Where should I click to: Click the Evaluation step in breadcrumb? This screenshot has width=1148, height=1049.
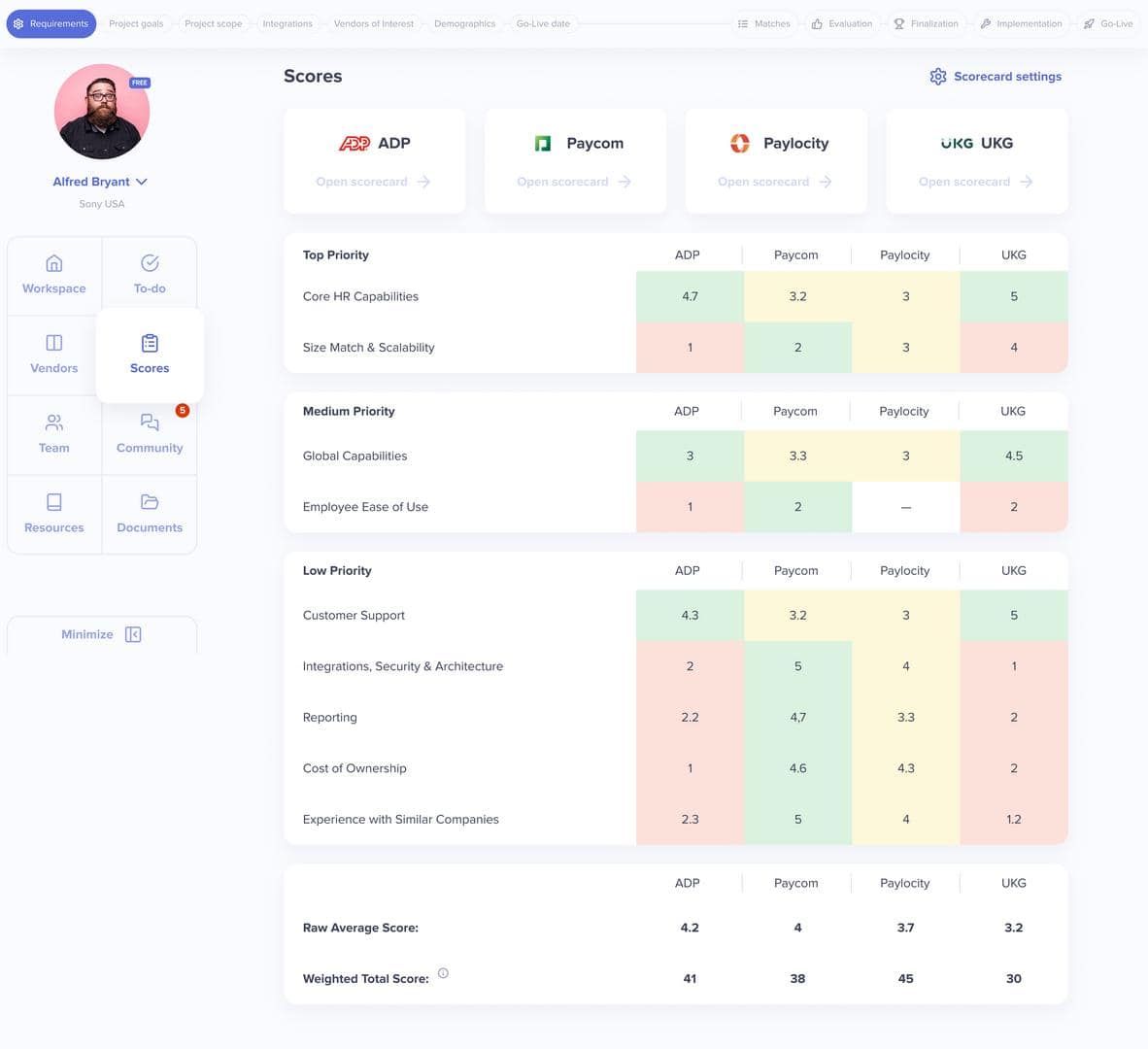(841, 23)
